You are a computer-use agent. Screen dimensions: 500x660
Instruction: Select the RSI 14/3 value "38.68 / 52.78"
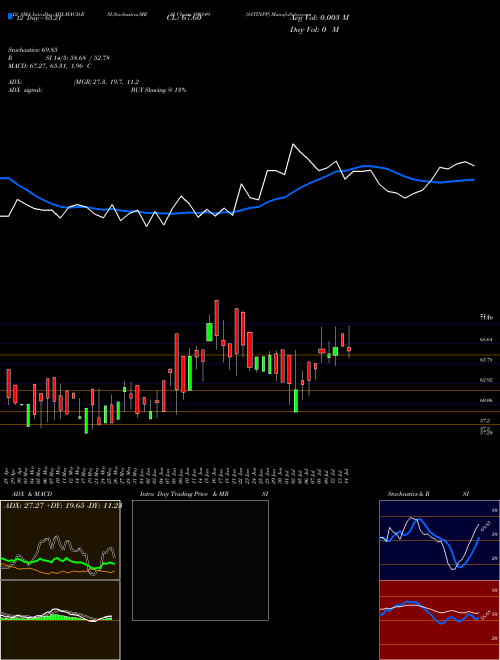coord(88,58)
